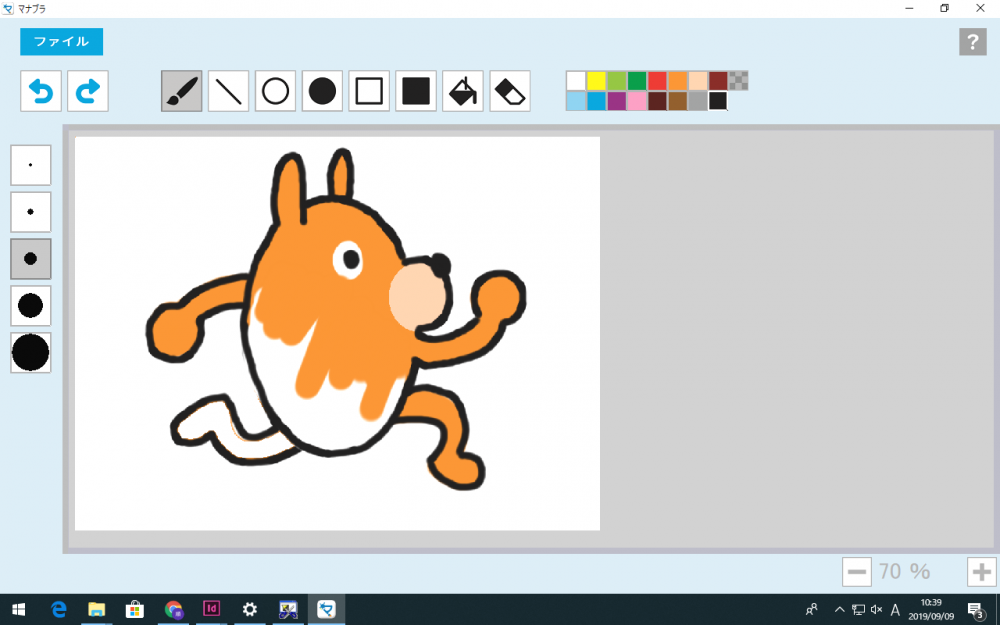Open the Windows Start menu

click(x=18, y=609)
